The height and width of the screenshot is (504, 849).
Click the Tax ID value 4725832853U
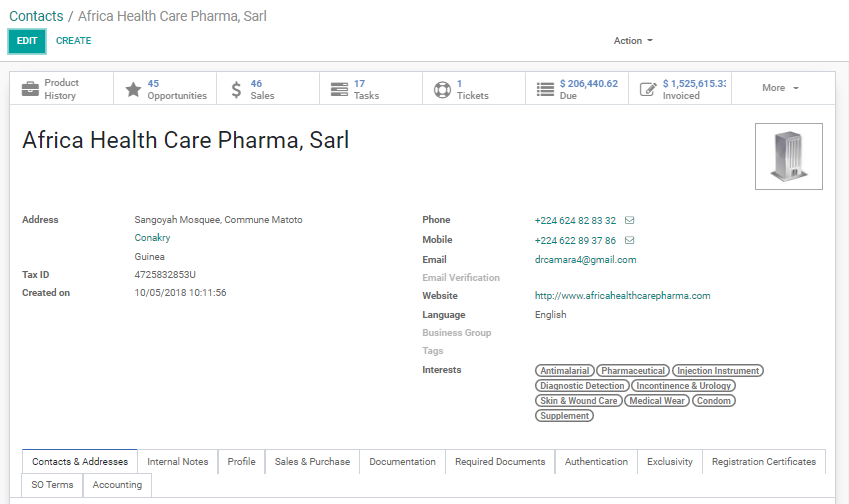[x=165, y=275]
